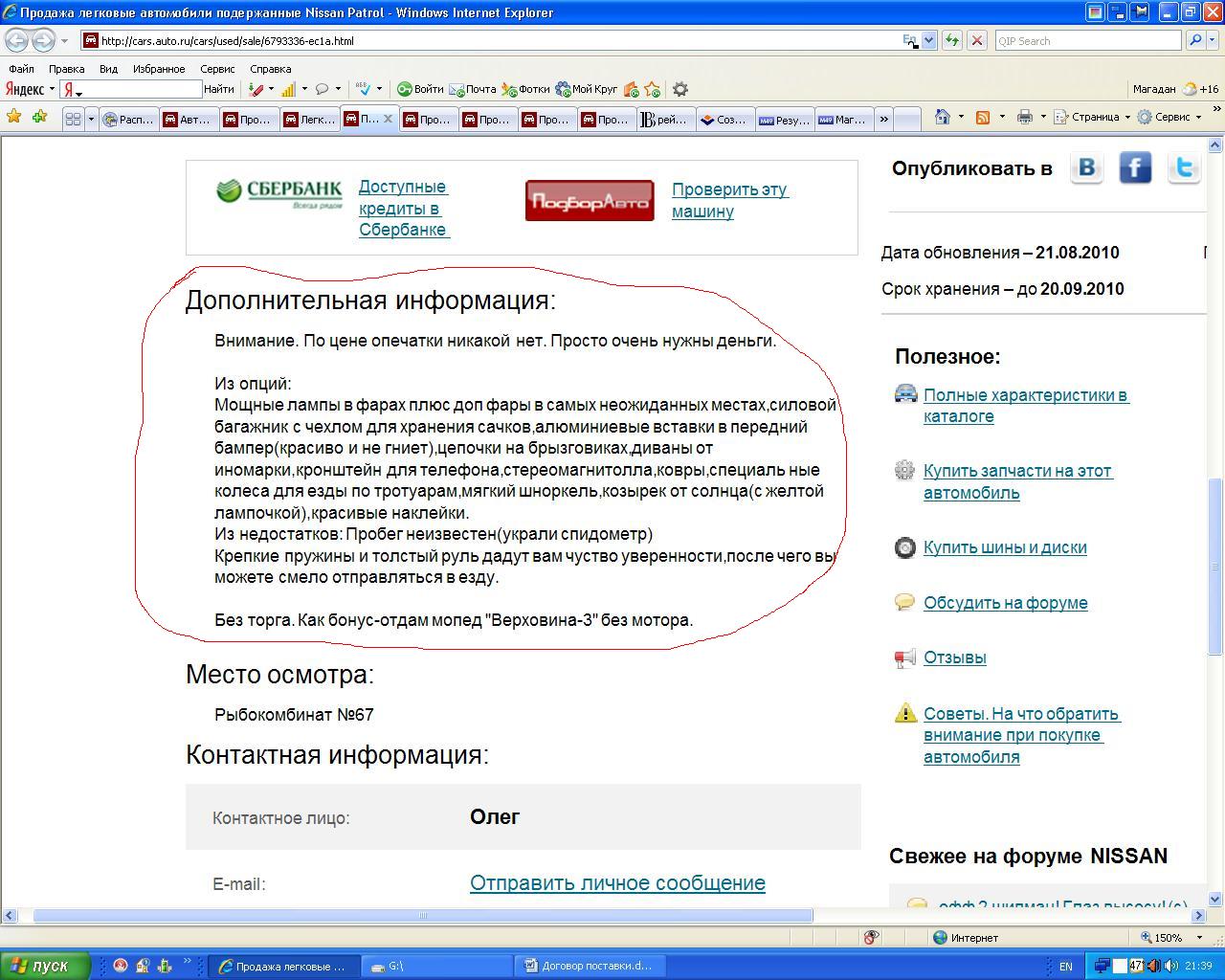
Task: Open the Купить шины и диски link
Action: (x=1005, y=547)
